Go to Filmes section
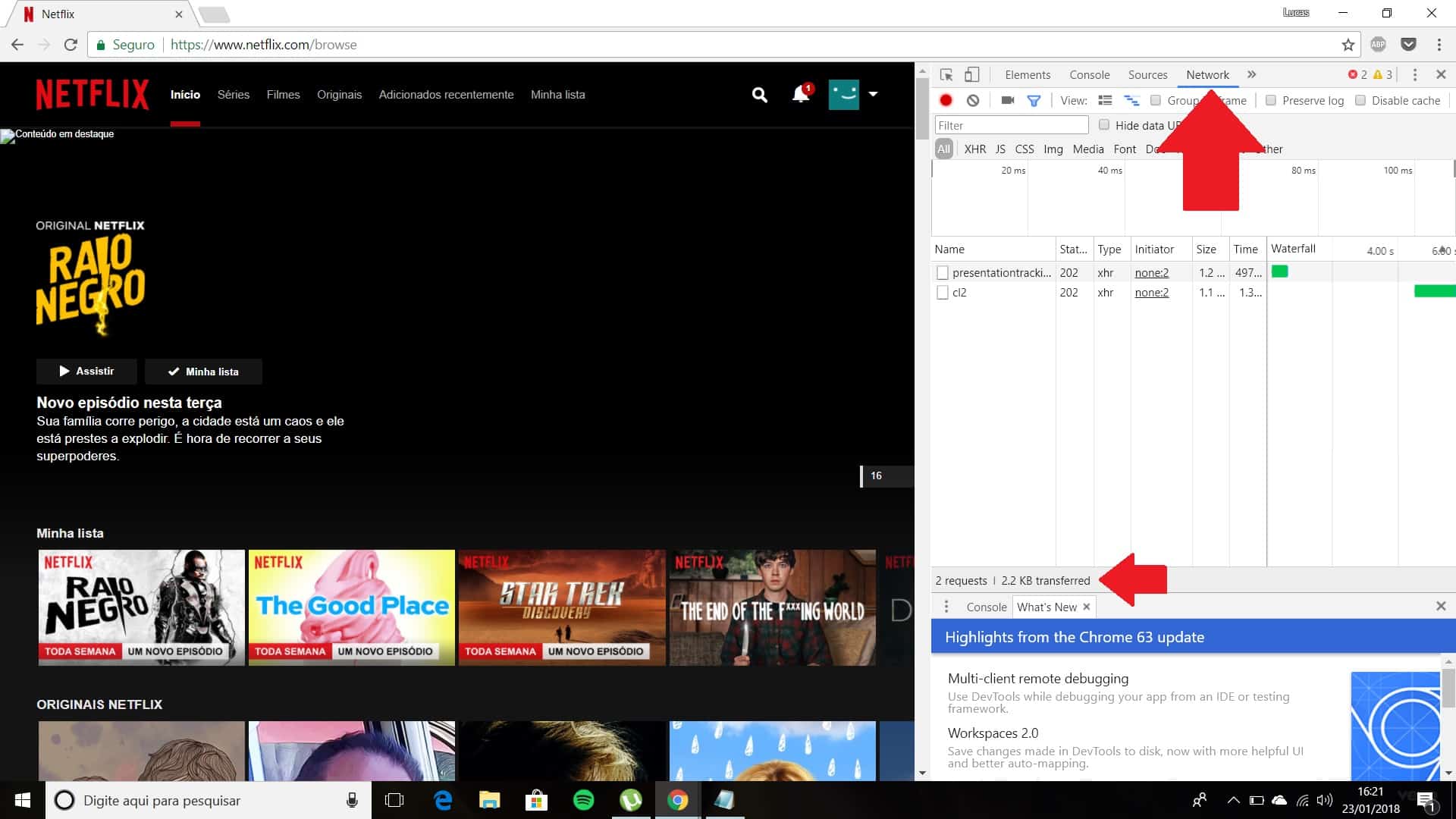Screen dimensions: 1456x819 point(283,95)
